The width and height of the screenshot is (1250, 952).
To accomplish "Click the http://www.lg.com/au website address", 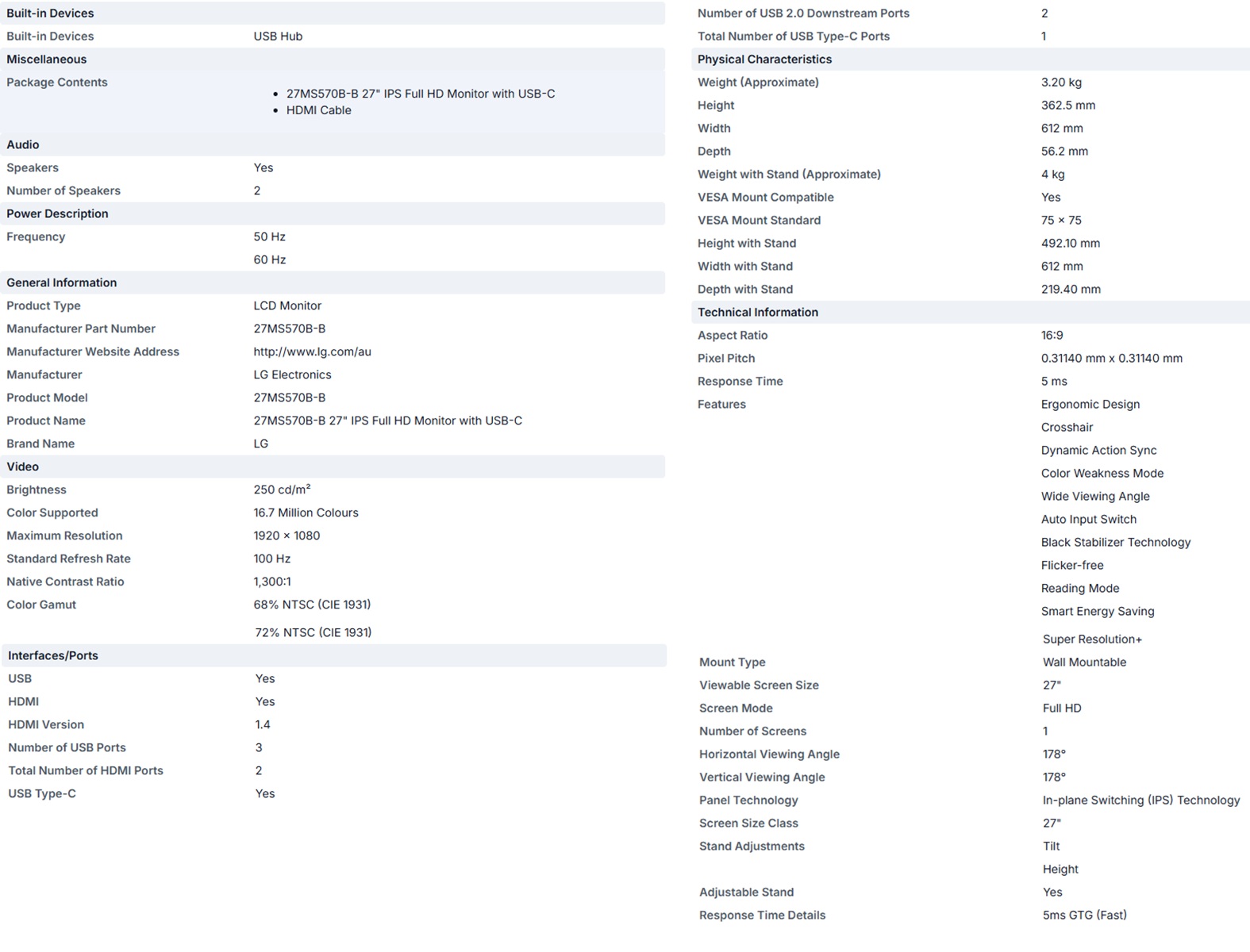I will [x=312, y=351].
